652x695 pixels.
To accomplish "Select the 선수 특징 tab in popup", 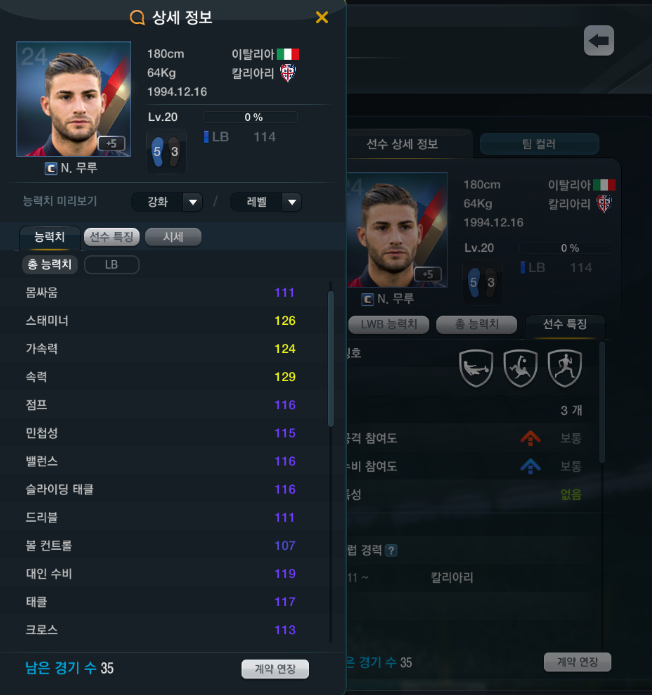I will click(112, 237).
